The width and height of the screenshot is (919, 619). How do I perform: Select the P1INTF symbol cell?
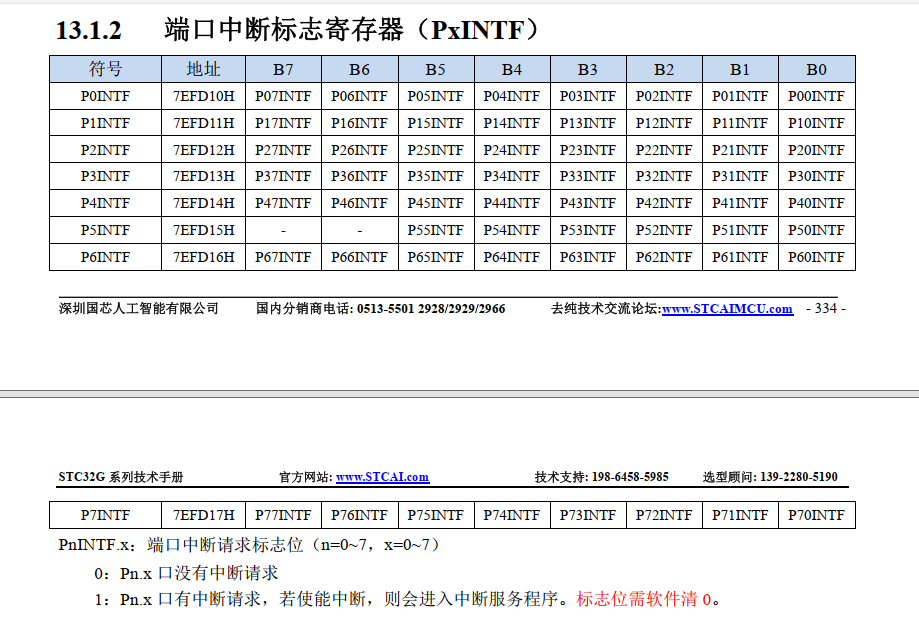[x=105, y=123]
